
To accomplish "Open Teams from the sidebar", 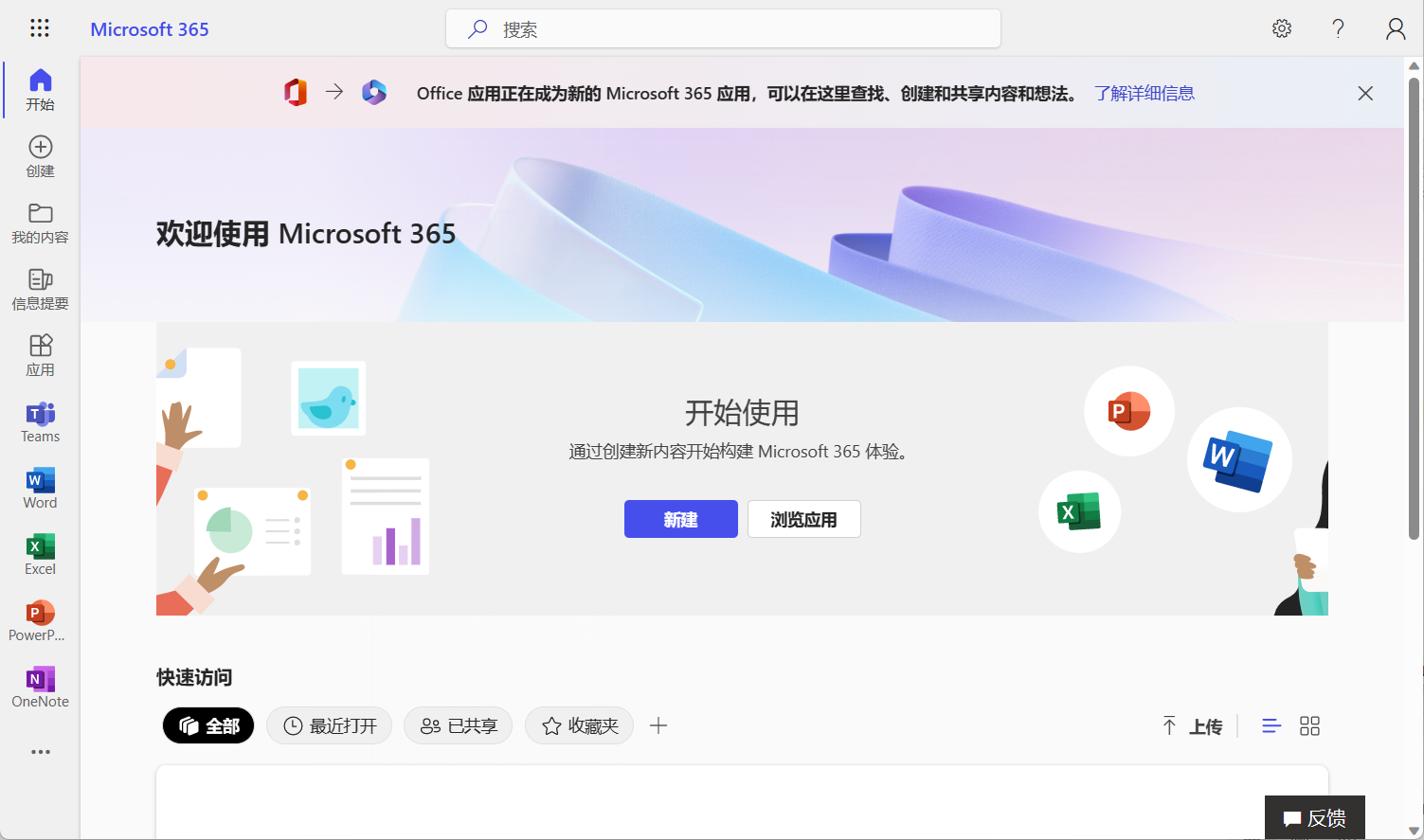I will click(x=40, y=422).
